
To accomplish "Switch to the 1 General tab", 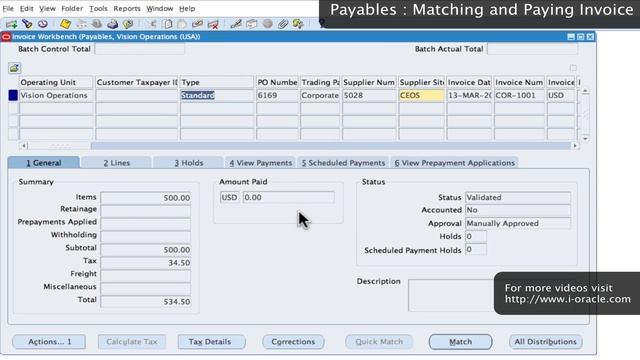I will coord(44,162).
